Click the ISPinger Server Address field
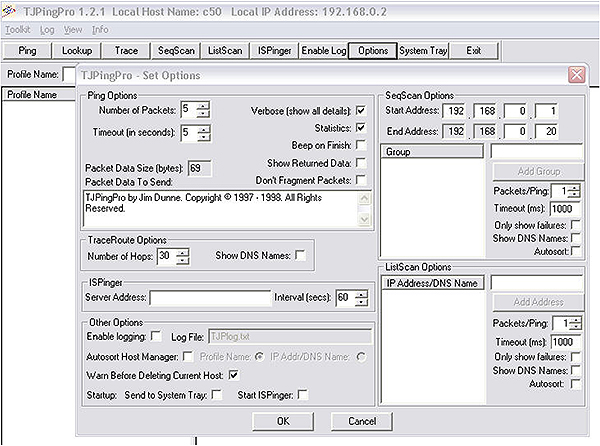The height and width of the screenshot is (446, 600). pos(210,298)
